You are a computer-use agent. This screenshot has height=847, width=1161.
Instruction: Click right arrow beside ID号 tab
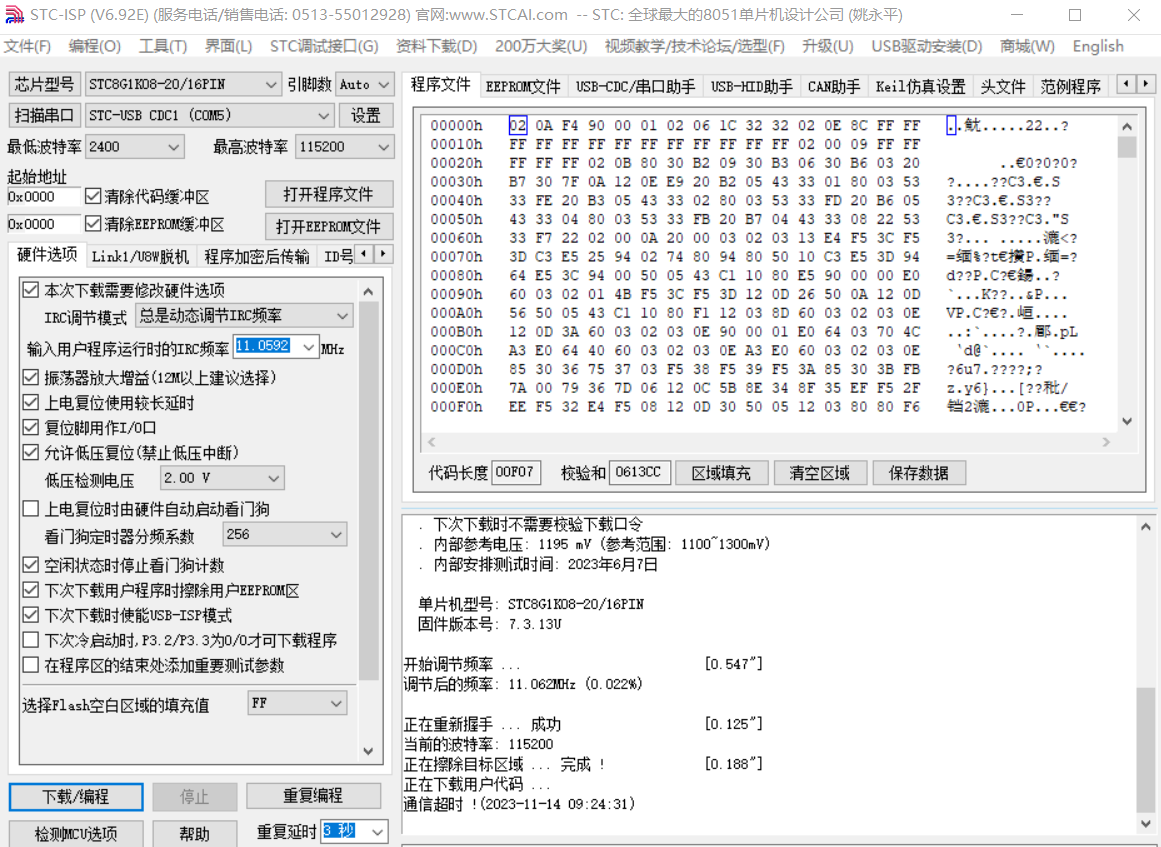click(383, 254)
